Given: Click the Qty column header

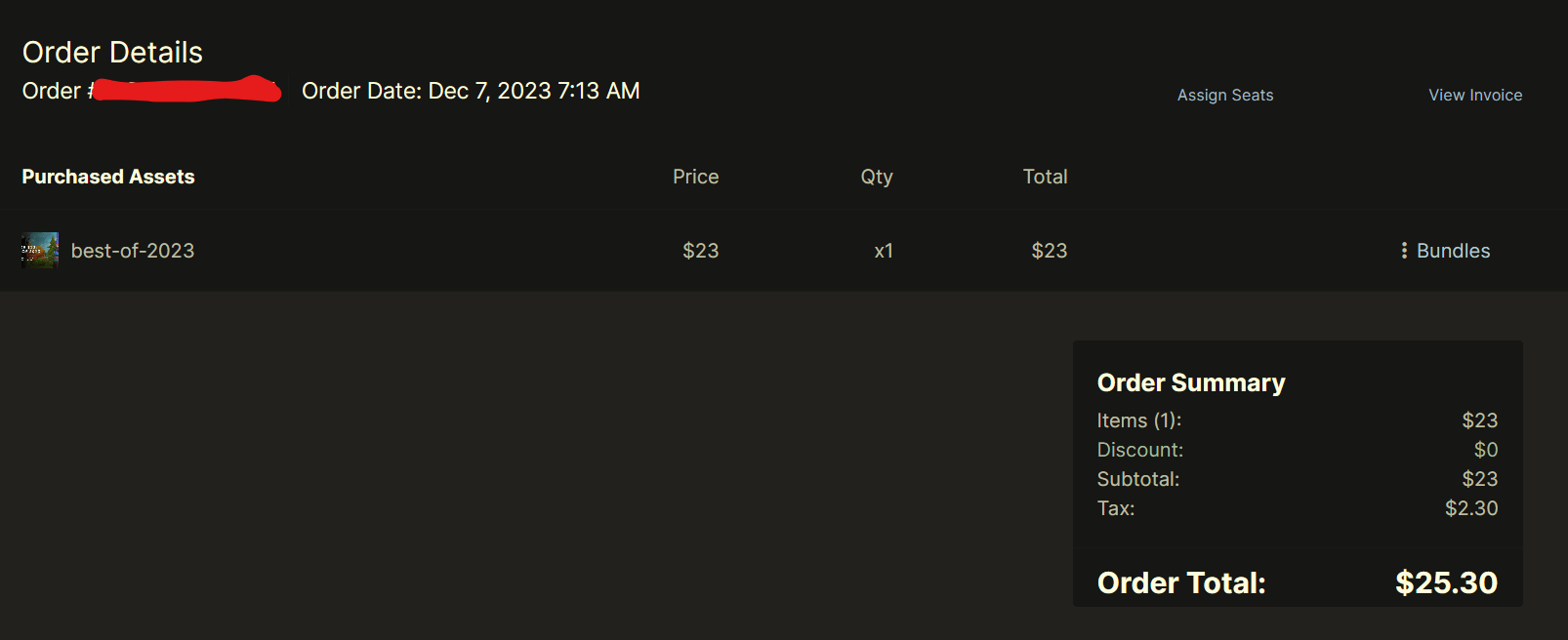Looking at the screenshot, I should pos(877,177).
